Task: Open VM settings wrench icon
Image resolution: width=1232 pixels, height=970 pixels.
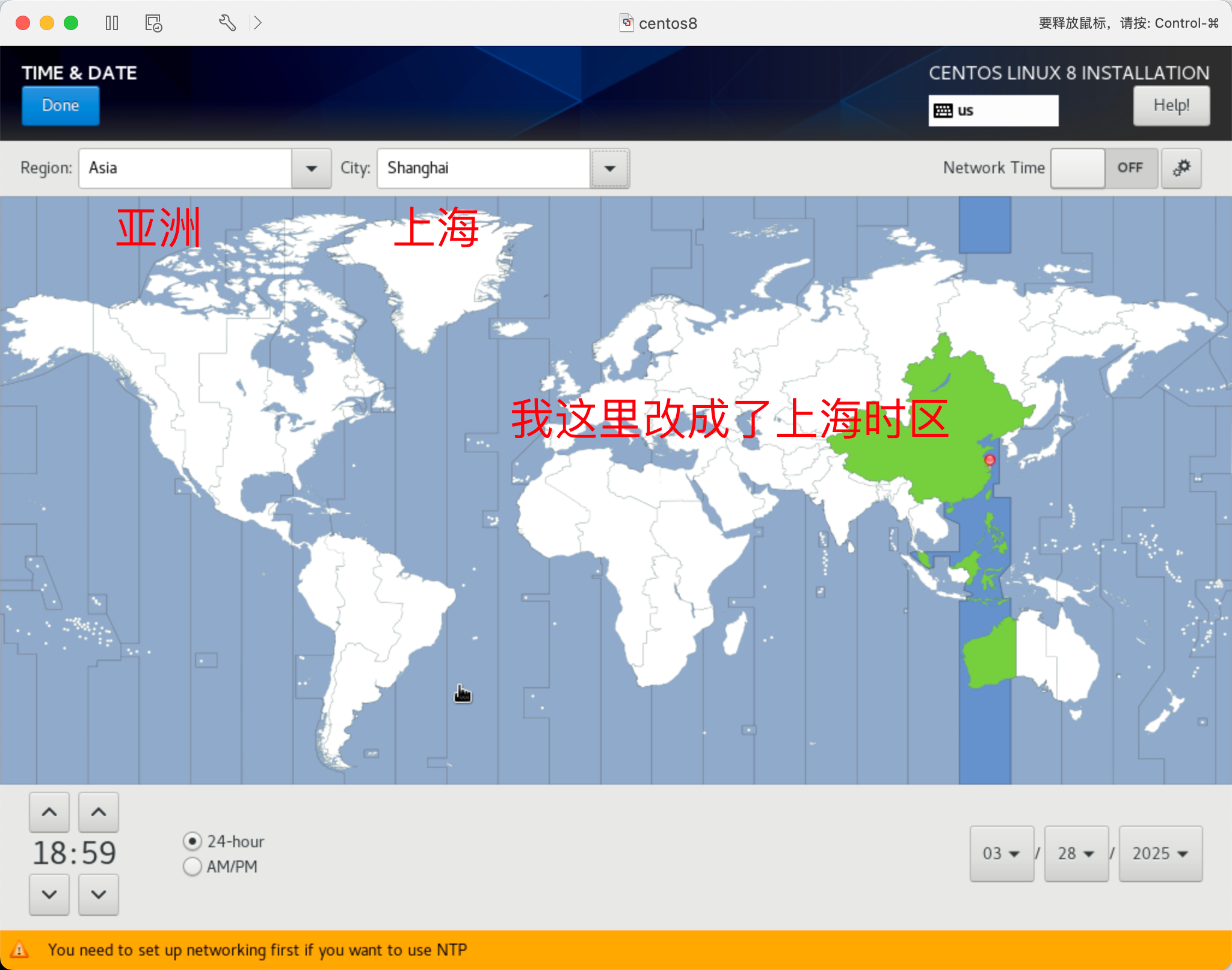Action: click(227, 23)
